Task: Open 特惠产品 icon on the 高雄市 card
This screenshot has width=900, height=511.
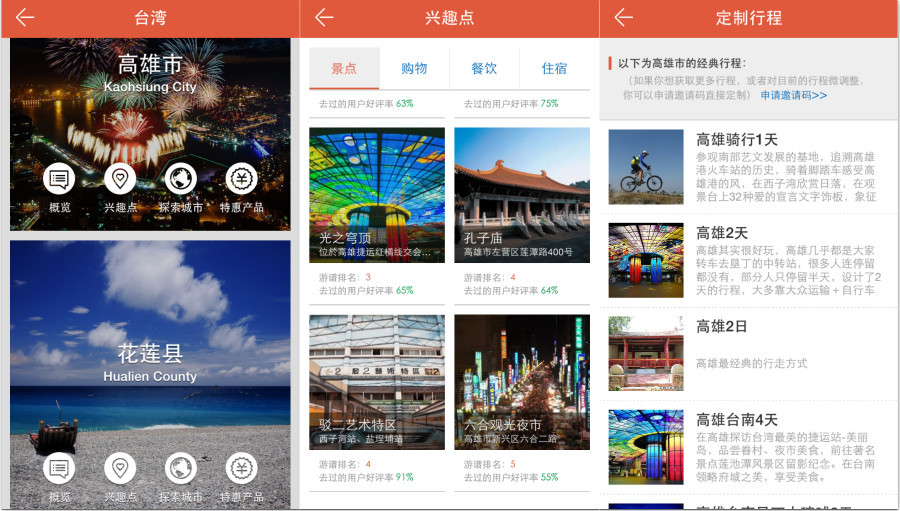Action: (242, 179)
